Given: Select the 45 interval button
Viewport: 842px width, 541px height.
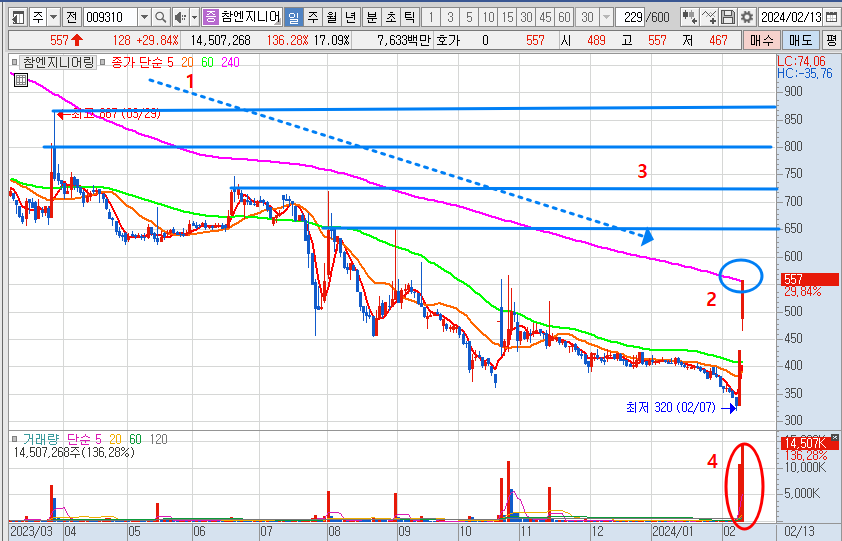Looking at the screenshot, I should [x=545, y=17].
